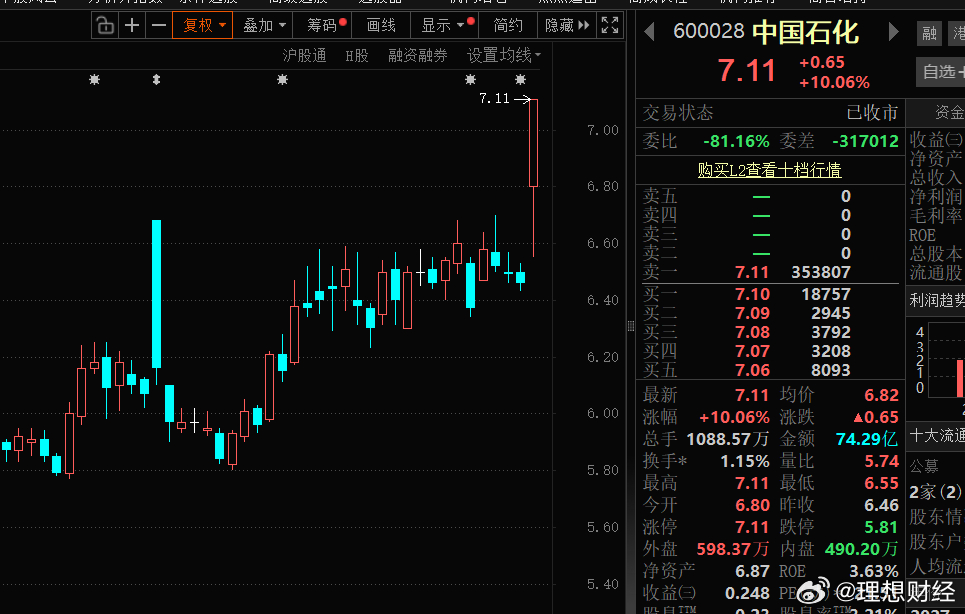Screen dimensions: 965x614
Task: Zoom out chart with the minus icon
Action: [x=159, y=25]
